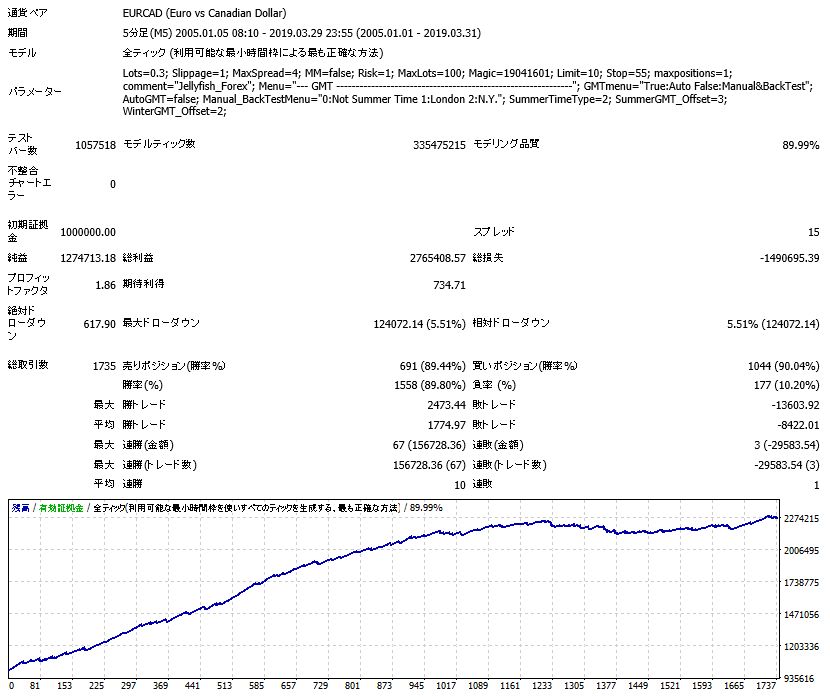830x697 pixels.
Task: Click the x-axis label 1737
Action: point(765,685)
